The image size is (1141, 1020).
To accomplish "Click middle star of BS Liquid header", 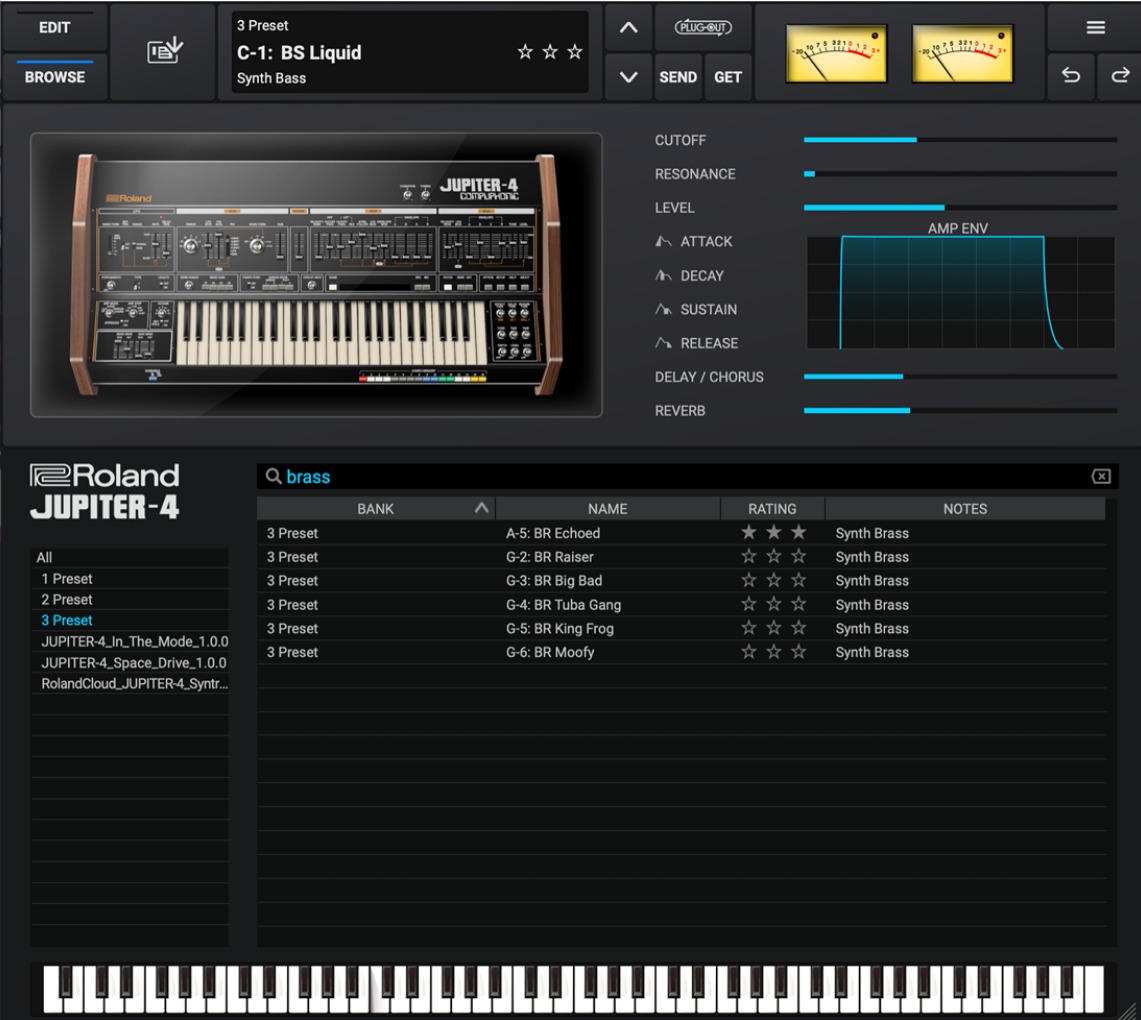I will click(x=550, y=52).
